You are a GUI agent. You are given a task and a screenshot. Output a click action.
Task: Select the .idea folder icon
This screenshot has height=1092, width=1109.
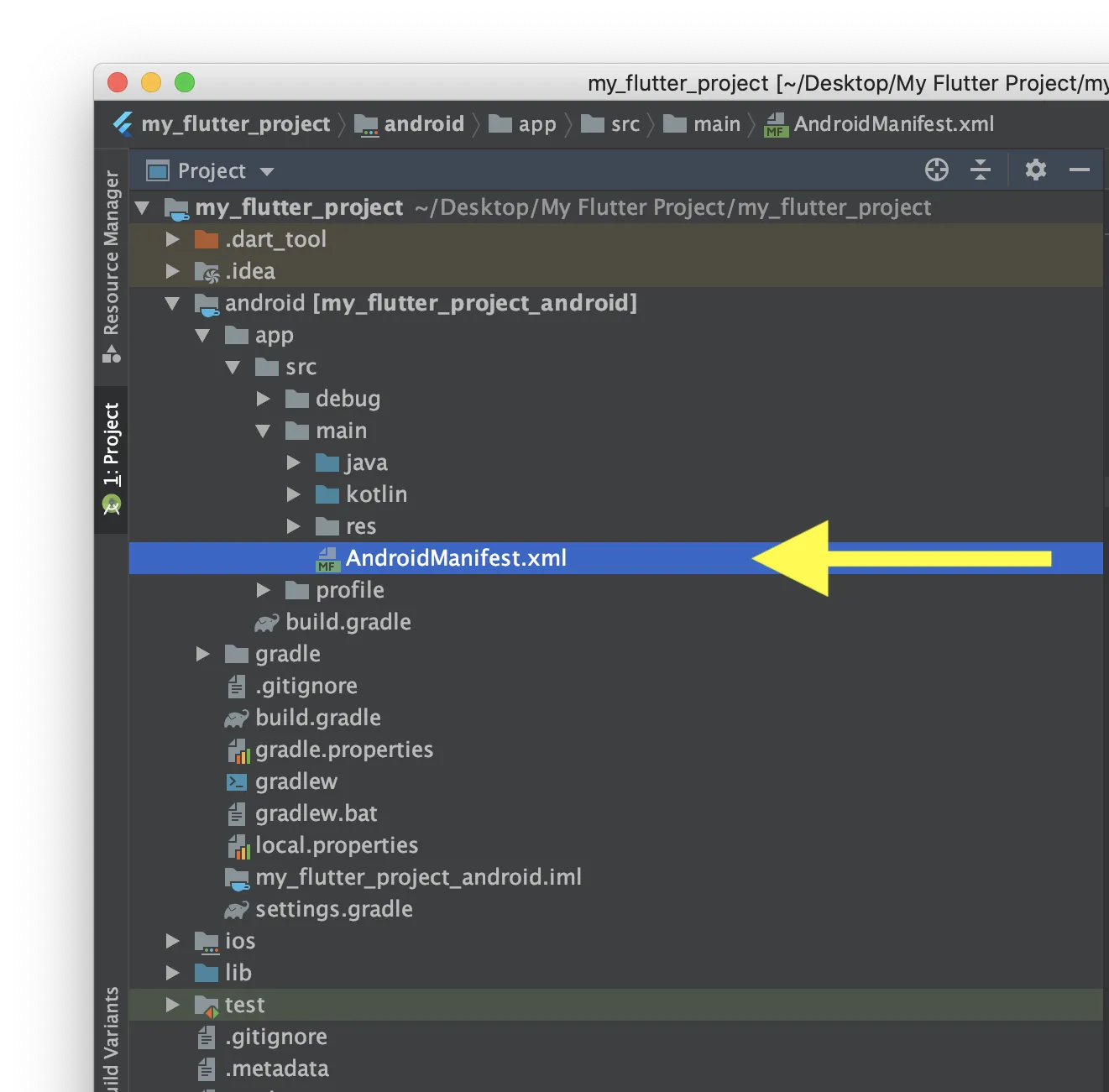[x=207, y=271]
